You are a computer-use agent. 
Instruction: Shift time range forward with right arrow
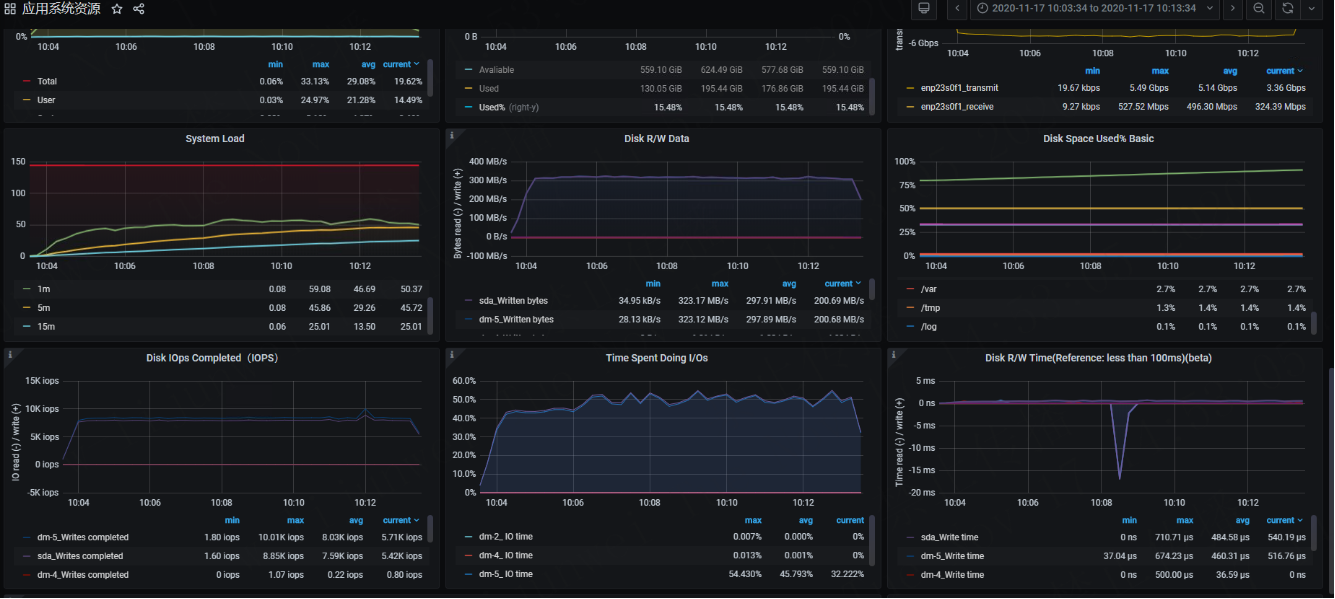1232,9
